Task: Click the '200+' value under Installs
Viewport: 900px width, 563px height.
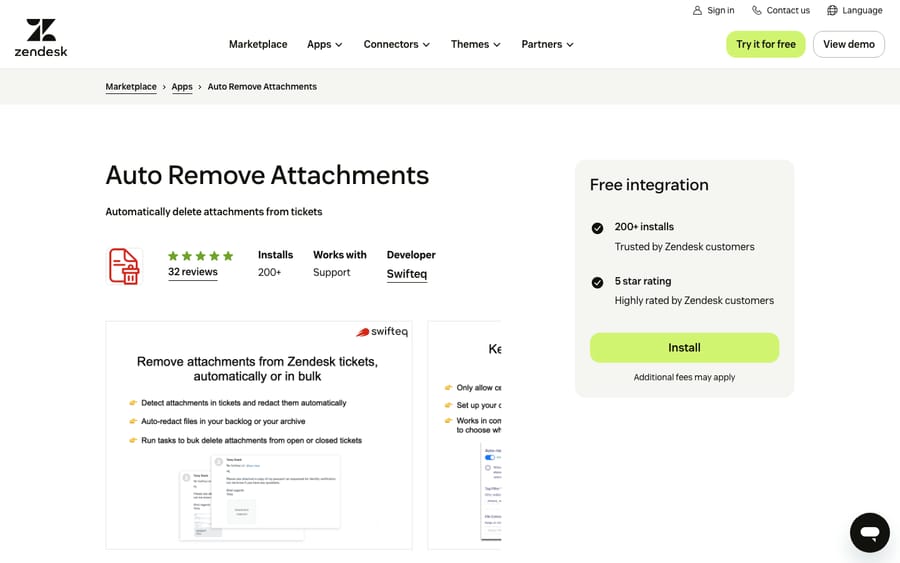Action: [x=269, y=273]
